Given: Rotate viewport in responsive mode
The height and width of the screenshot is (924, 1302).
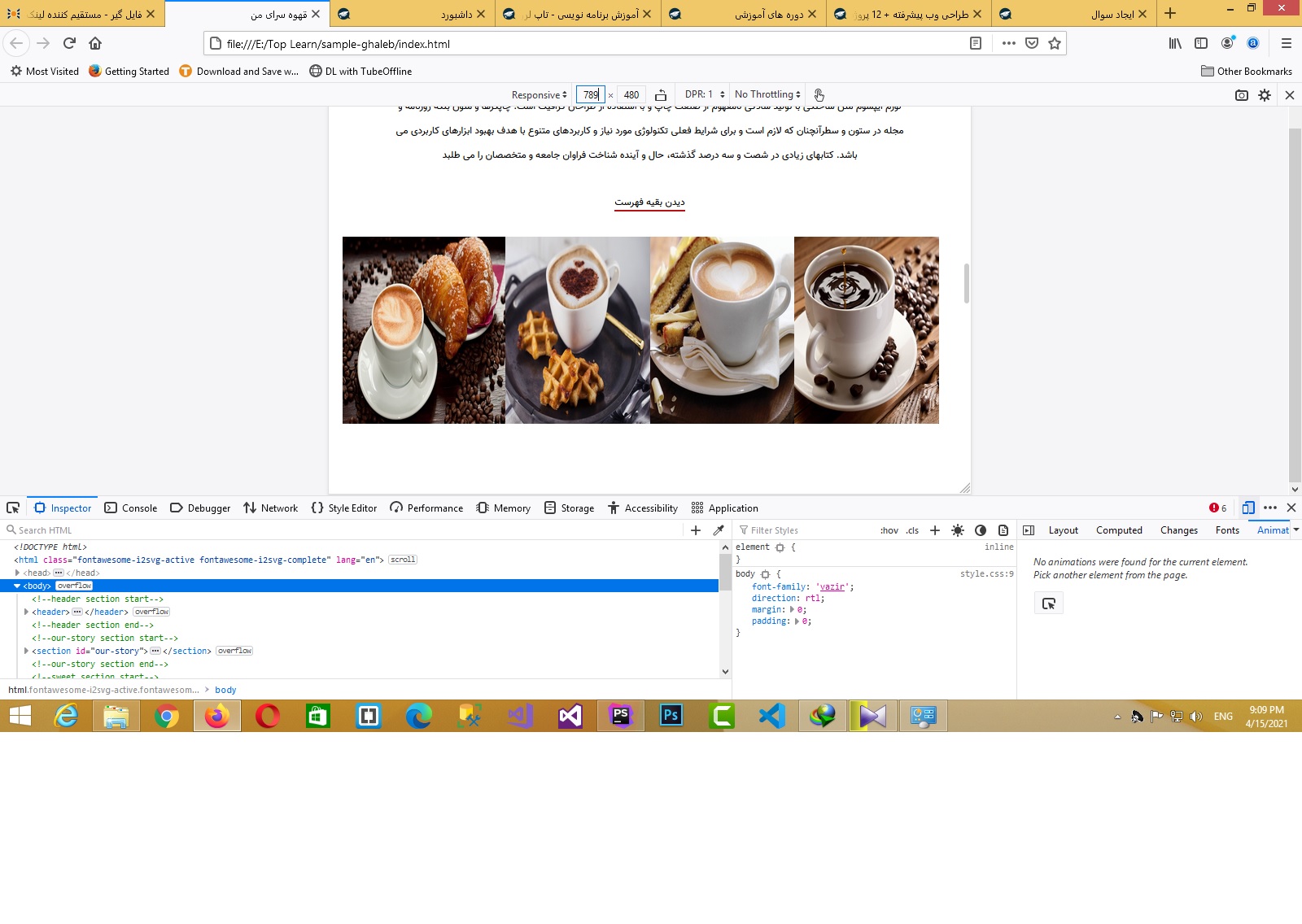Looking at the screenshot, I should click(661, 95).
